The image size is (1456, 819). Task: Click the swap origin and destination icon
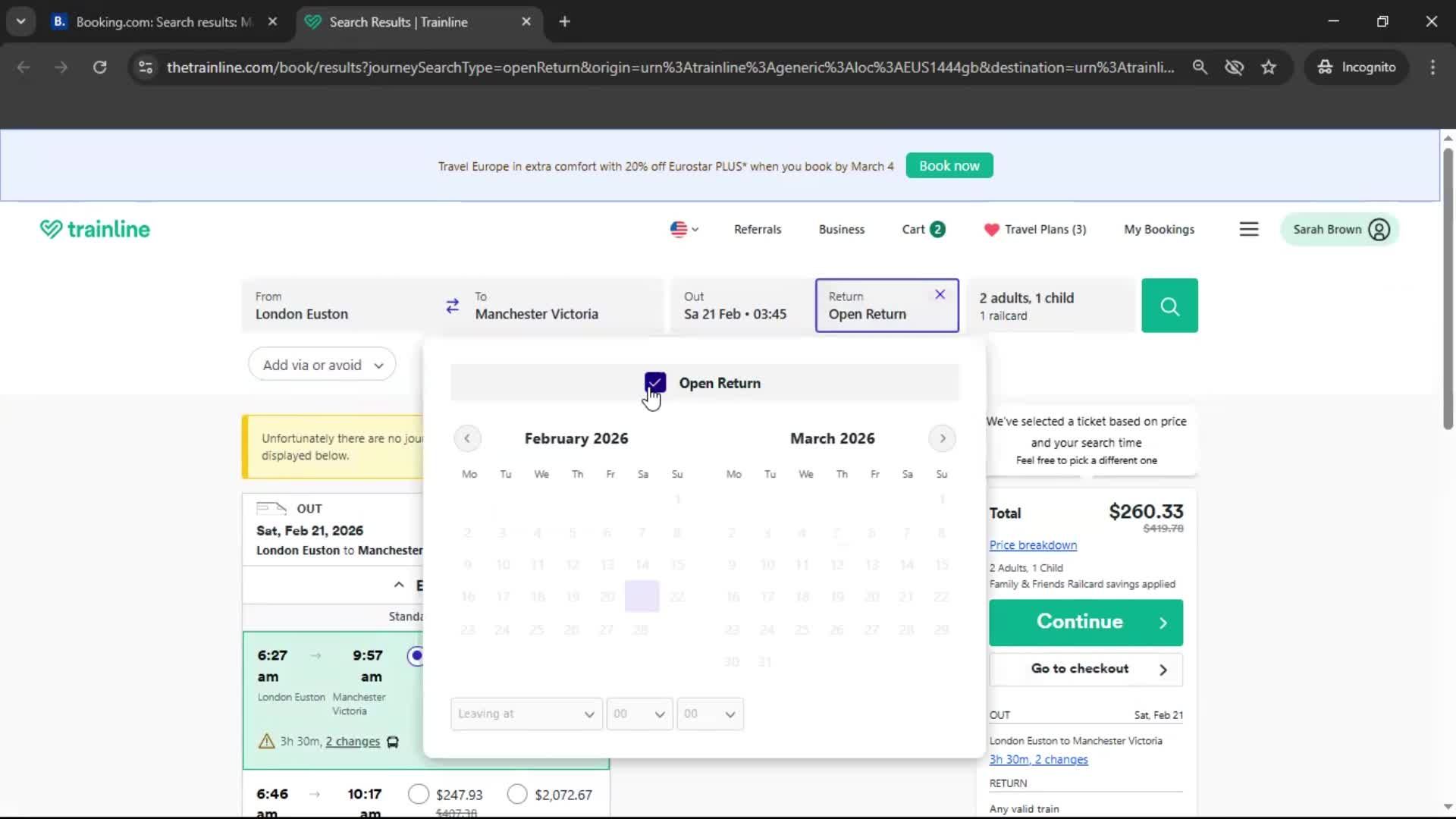click(x=453, y=305)
